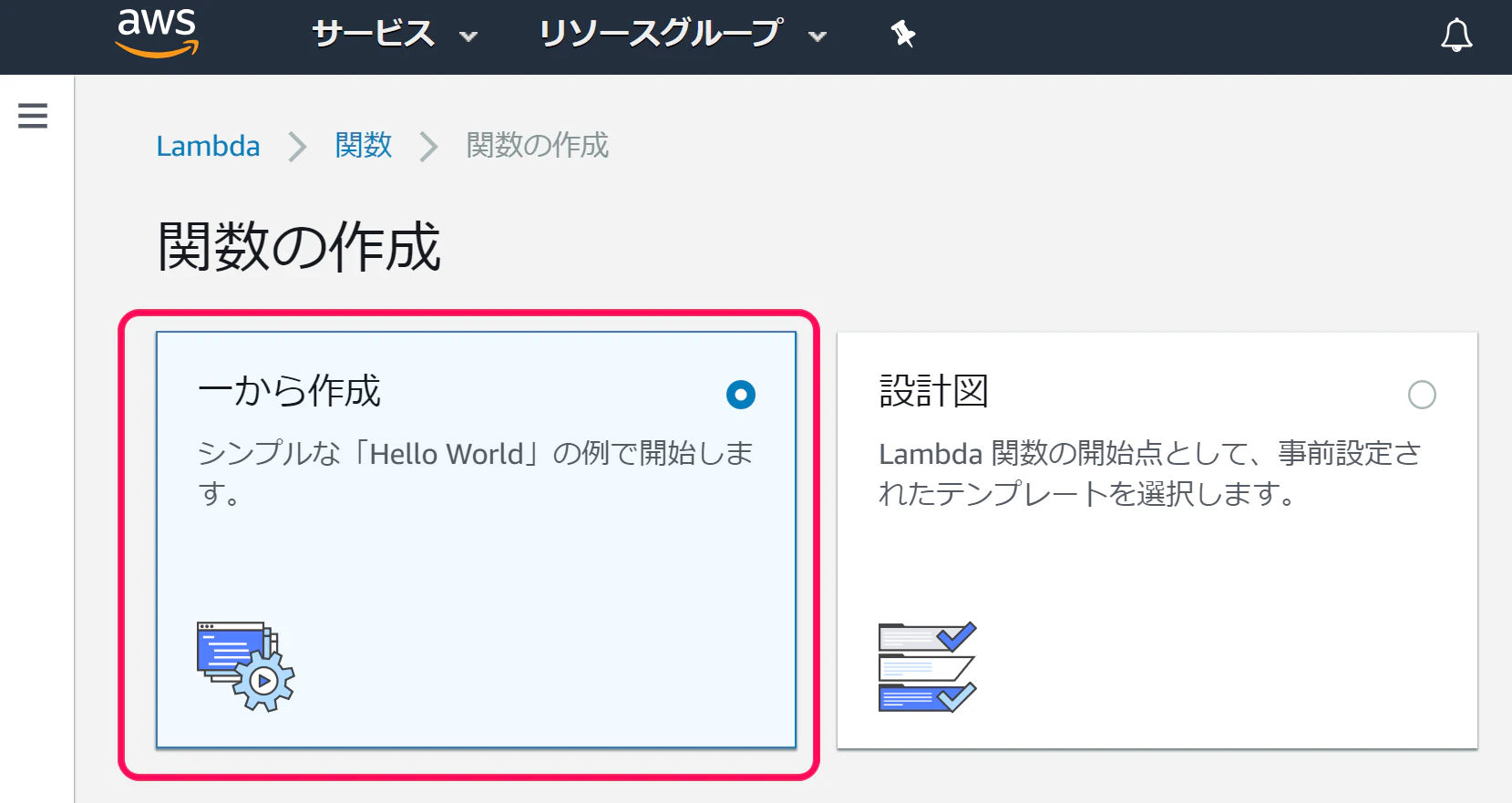
Task: Open the notifications bell
Action: (1456, 36)
